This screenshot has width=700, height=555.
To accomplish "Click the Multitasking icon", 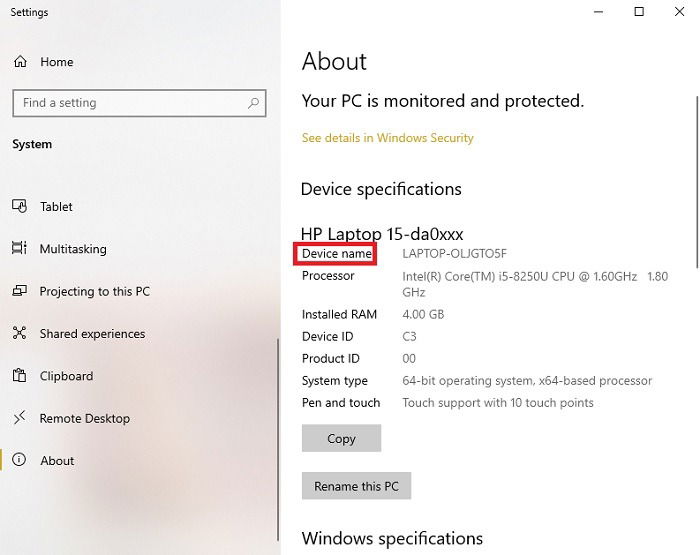I will (x=19, y=248).
